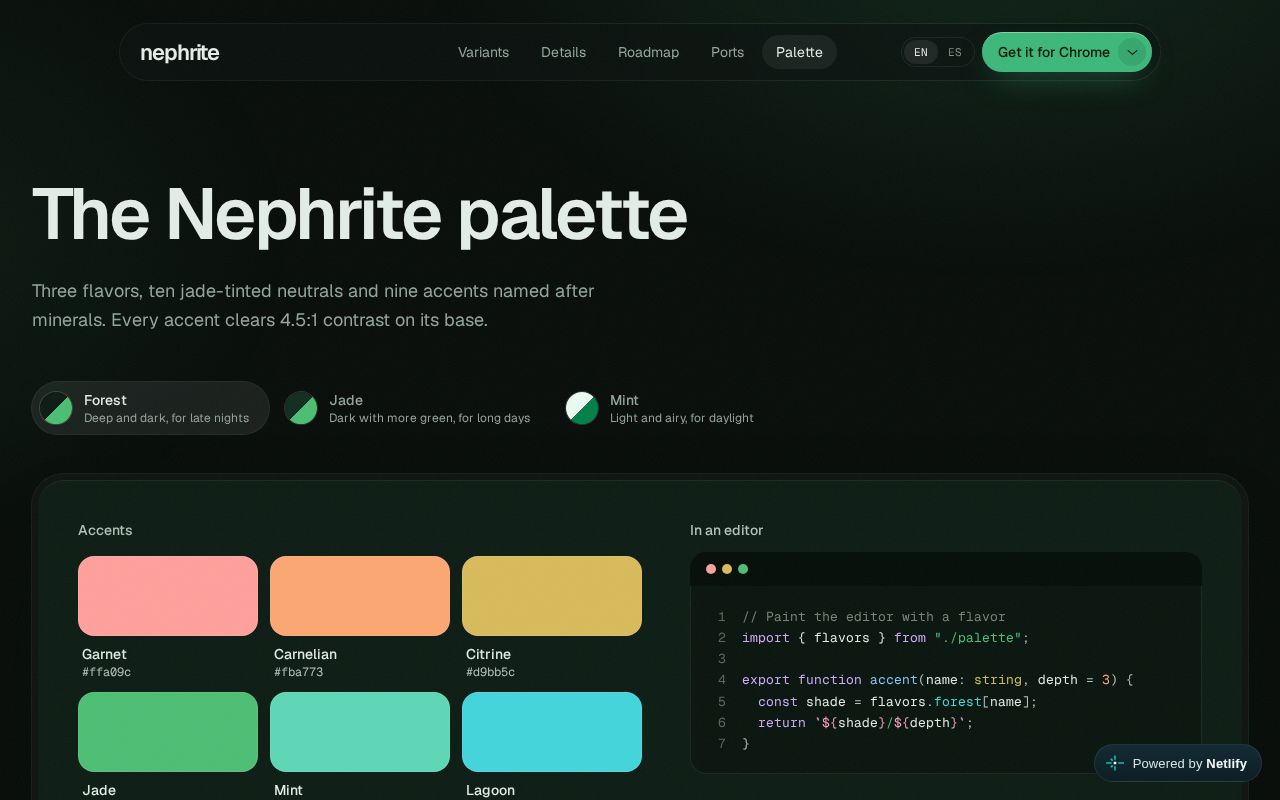1280x800 pixels.
Task: Pick the Mint teal accent swatch
Action: point(360,732)
